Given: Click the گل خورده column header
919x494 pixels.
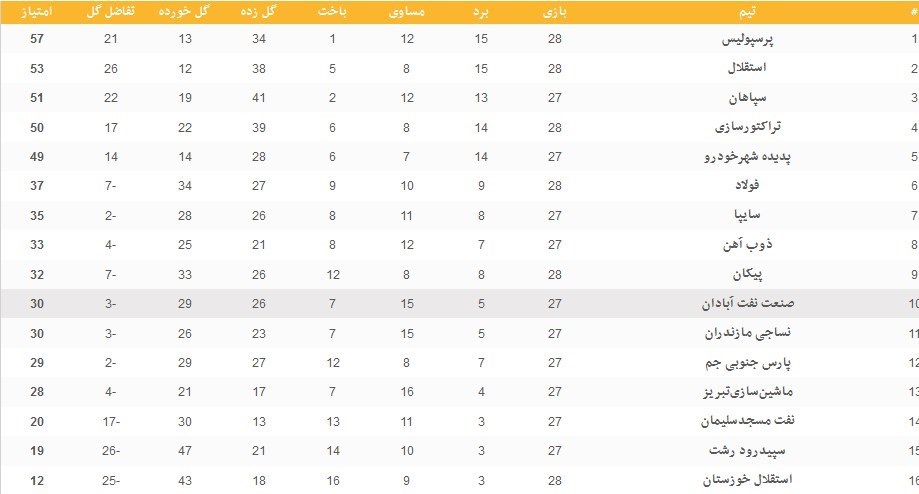Looking at the screenshot, I should click(184, 11).
